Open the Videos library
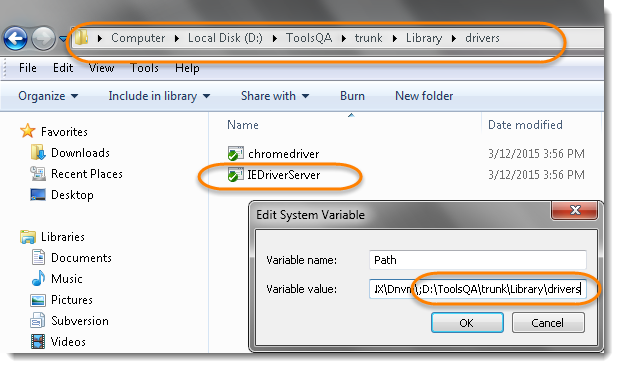The height and width of the screenshot is (368, 619). [x=68, y=342]
